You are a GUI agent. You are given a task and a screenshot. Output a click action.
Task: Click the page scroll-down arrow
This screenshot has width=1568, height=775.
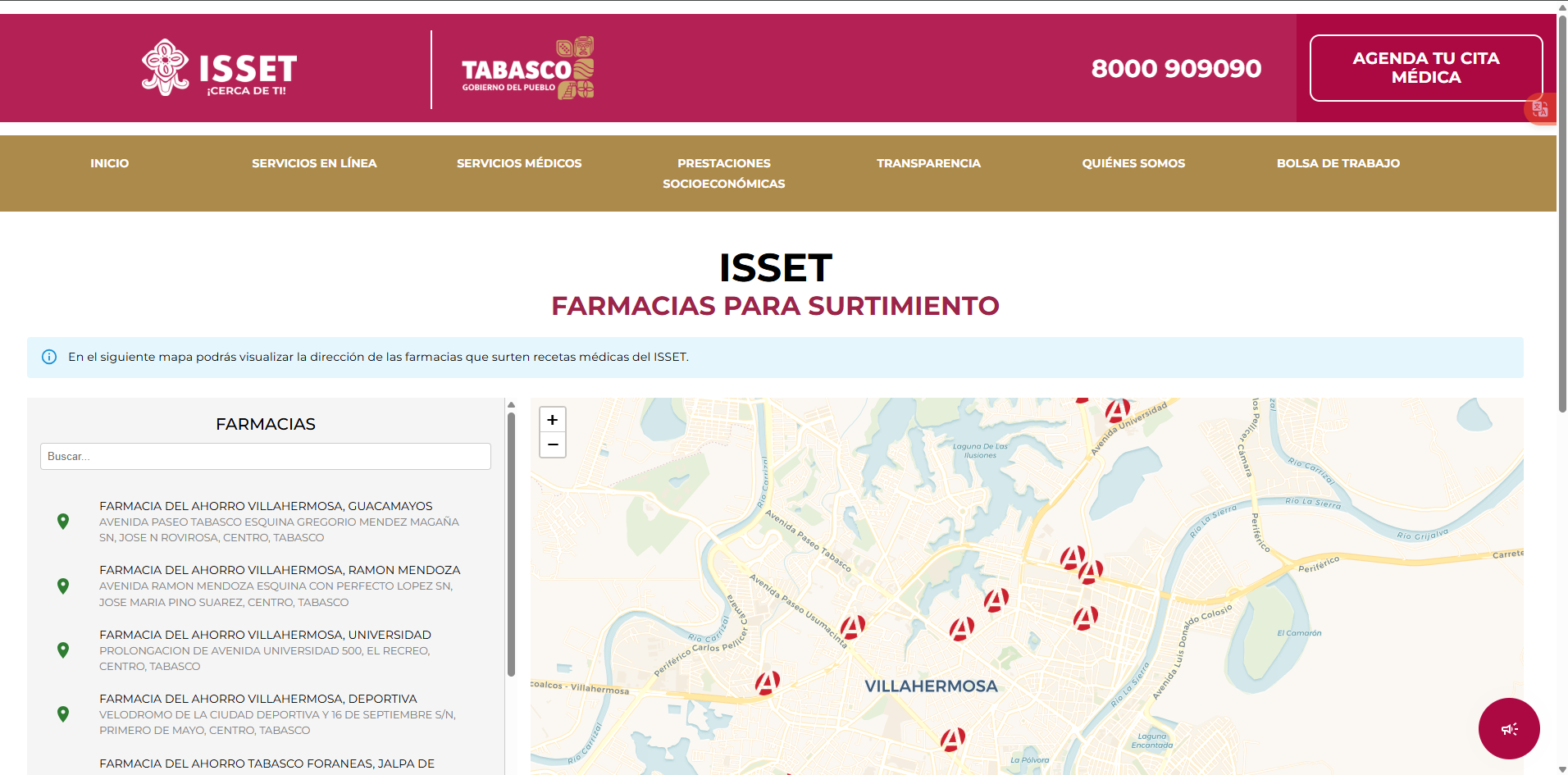coord(1562,769)
